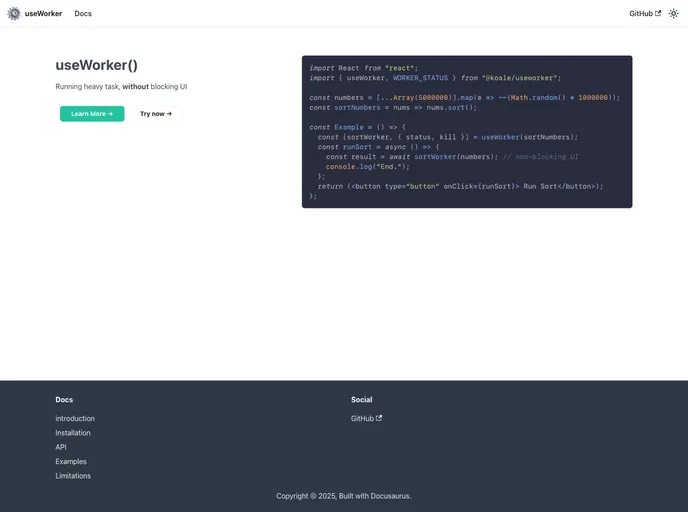Open the Examples footer link
Screen dimensions: 688x512
(71, 462)
